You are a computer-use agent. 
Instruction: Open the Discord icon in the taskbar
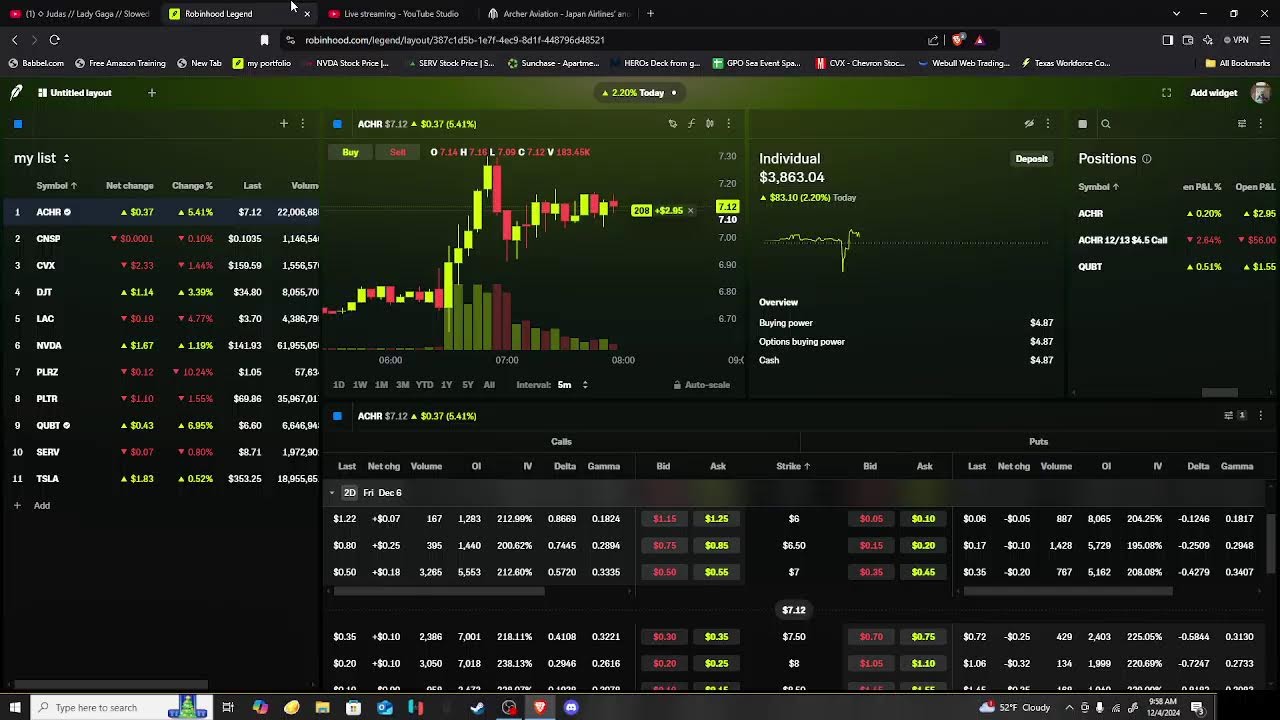(571, 708)
